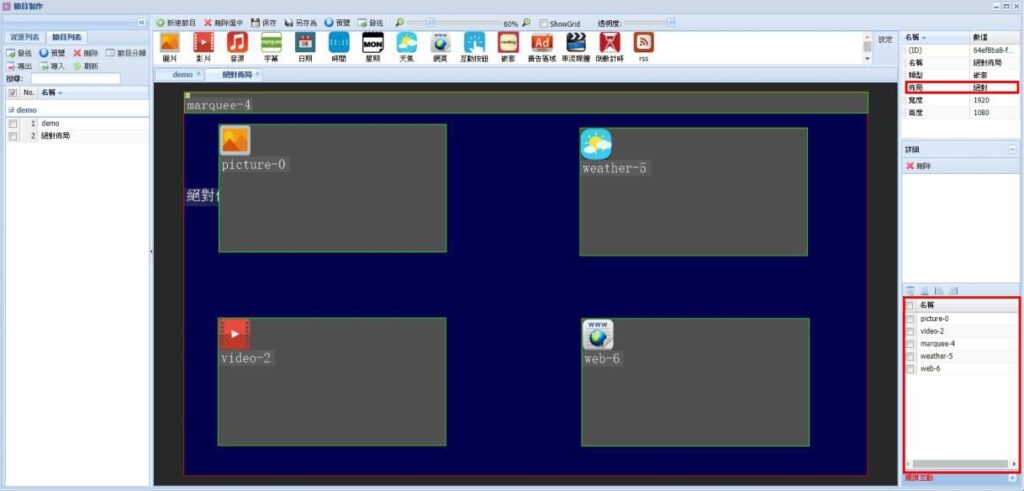Pick the 天氣 weather widget icon
Viewport: 1024px width, 491px height.
[406, 43]
